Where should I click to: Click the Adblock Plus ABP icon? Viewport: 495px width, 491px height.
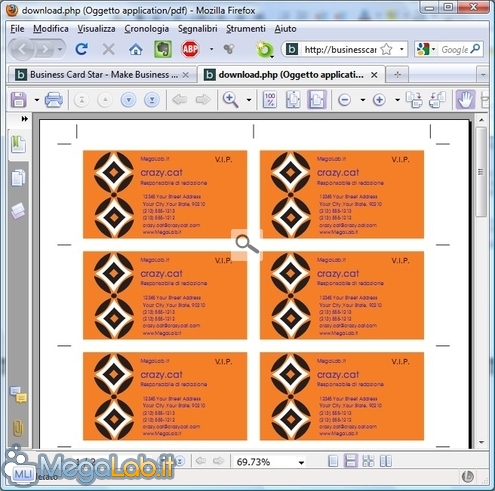[x=190, y=49]
